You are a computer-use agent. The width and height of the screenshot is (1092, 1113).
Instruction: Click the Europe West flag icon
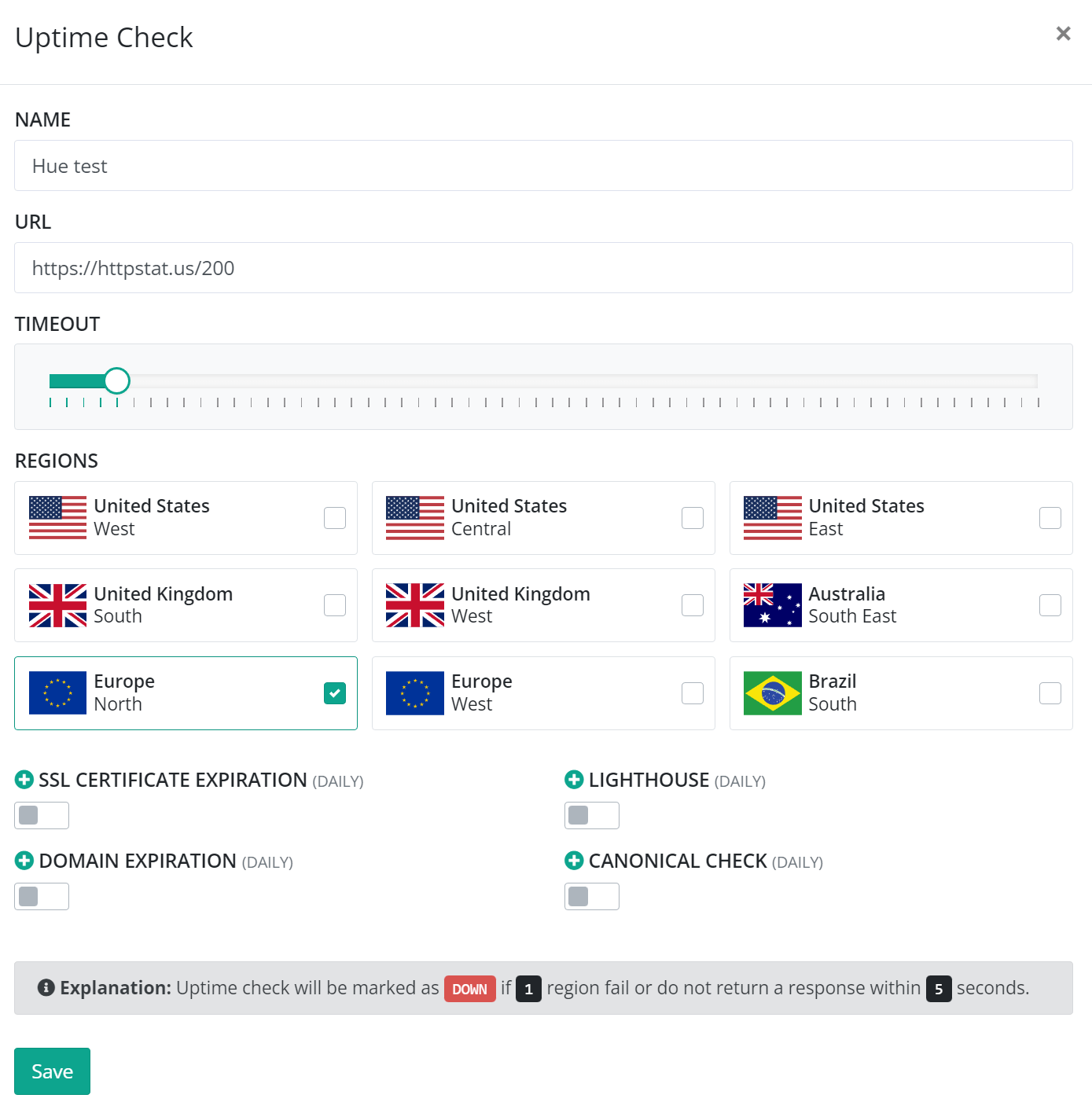point(414,692)
